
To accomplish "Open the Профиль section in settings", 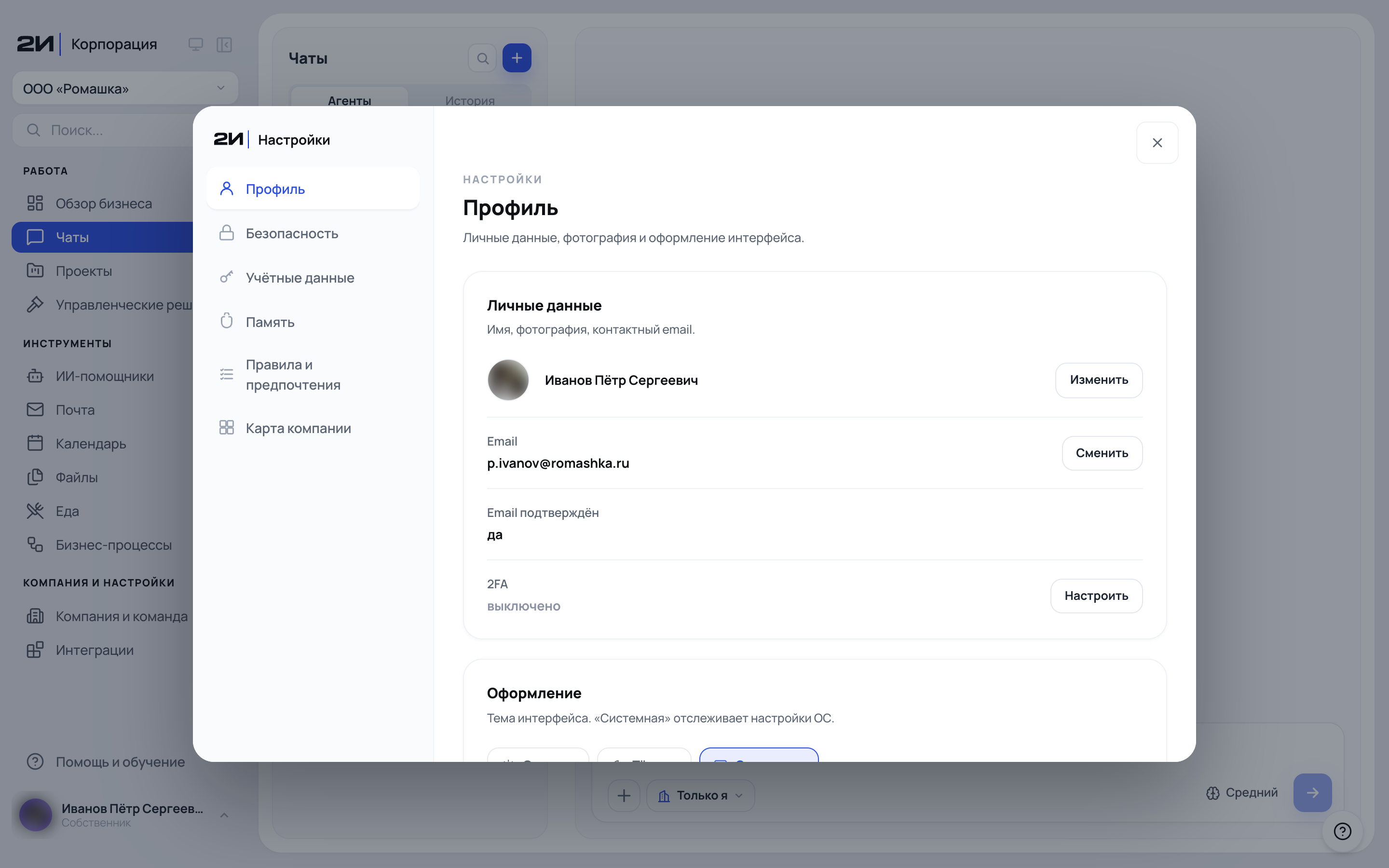I will coord(313,188).
